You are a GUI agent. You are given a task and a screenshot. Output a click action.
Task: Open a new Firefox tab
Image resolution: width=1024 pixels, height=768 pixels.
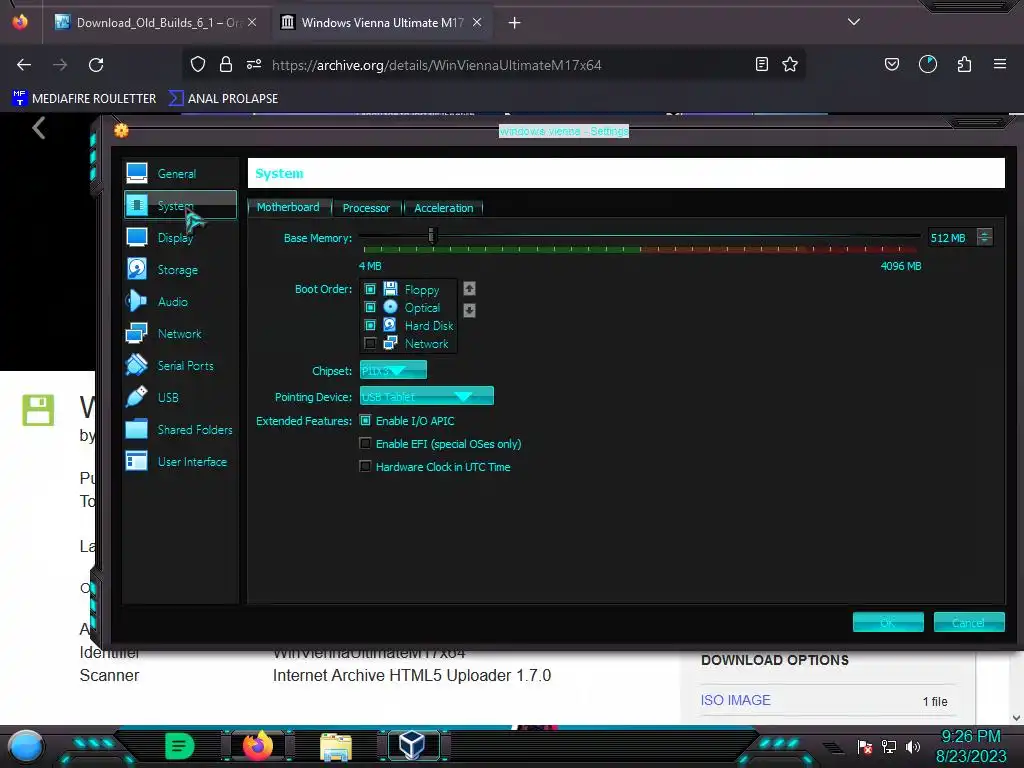point(515,23)
